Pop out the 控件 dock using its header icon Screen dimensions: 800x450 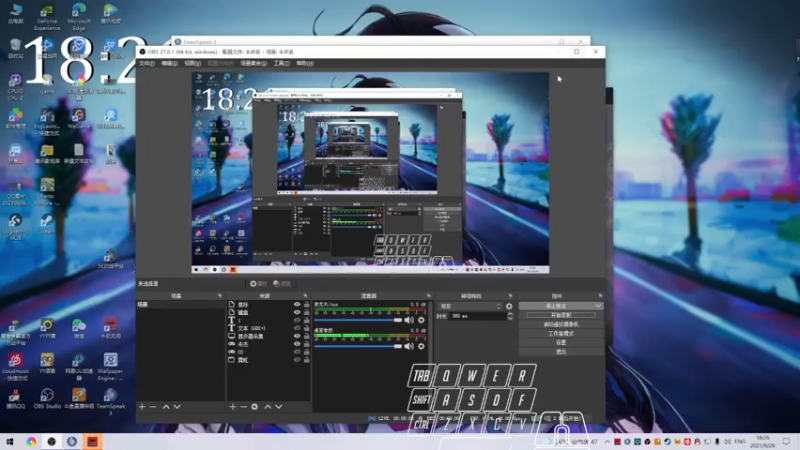click(600, 296)
